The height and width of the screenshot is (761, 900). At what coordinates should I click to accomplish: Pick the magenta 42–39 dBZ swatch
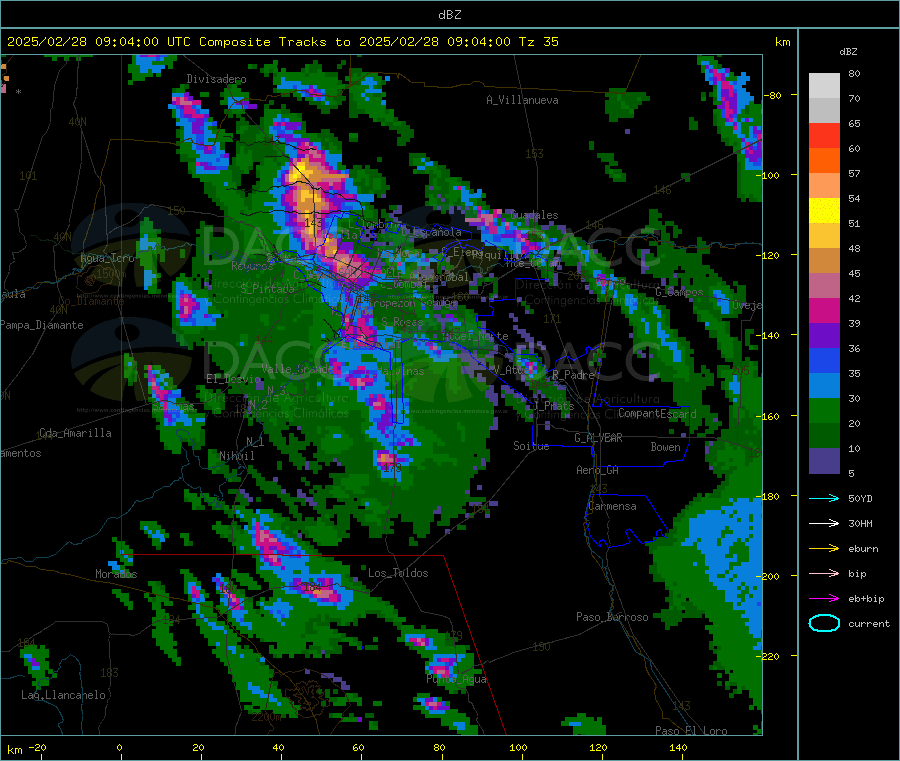pos(824,310)
